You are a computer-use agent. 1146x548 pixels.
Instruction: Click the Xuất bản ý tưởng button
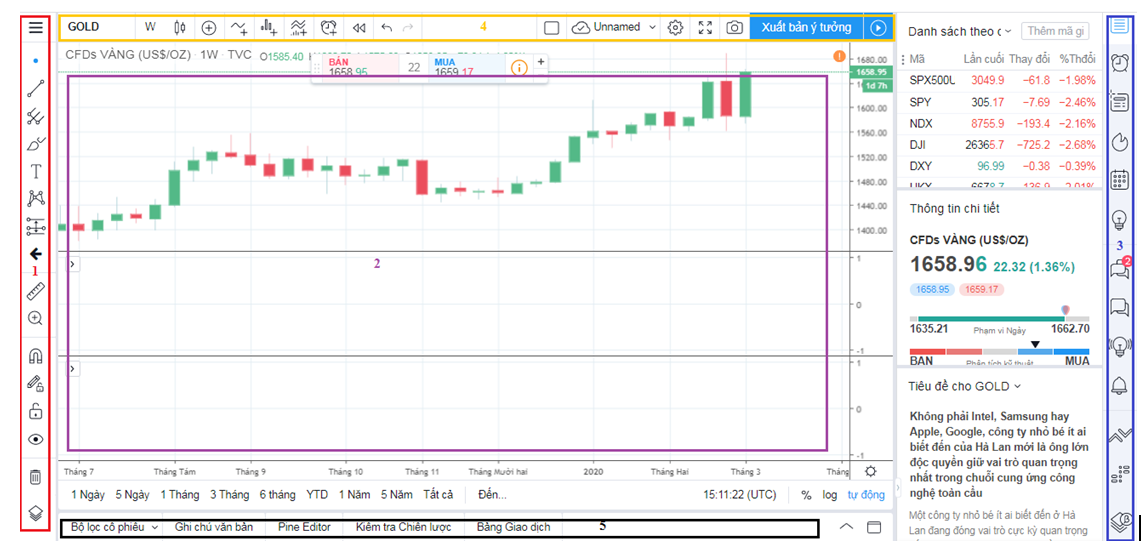(x=806, y=28)
